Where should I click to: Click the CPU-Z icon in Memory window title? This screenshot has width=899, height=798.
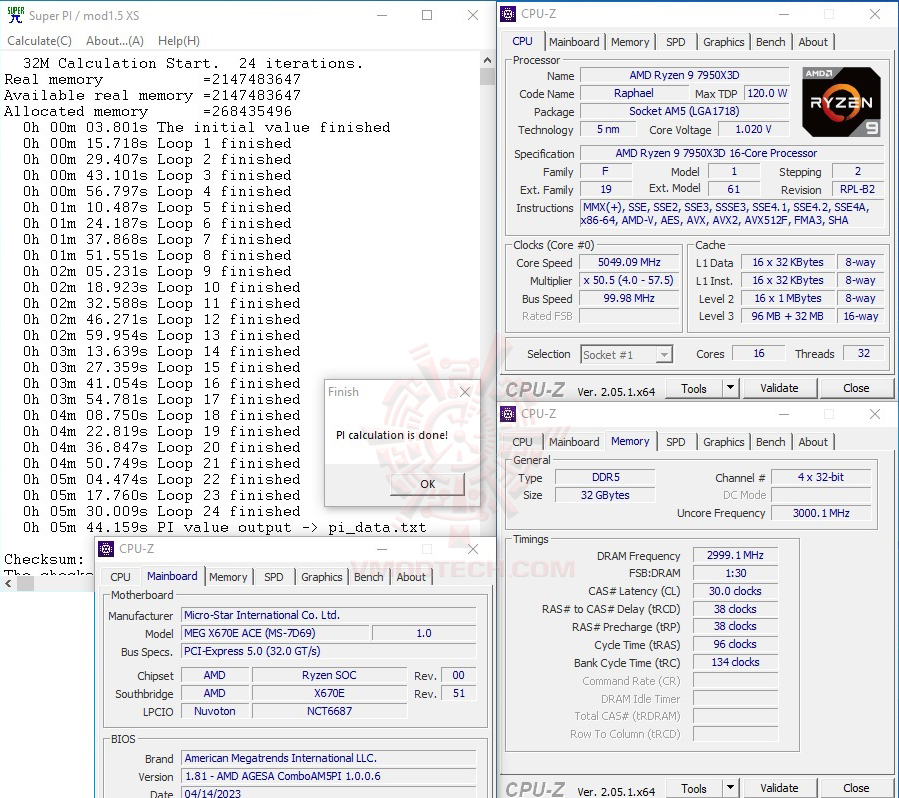coord(508,413)
